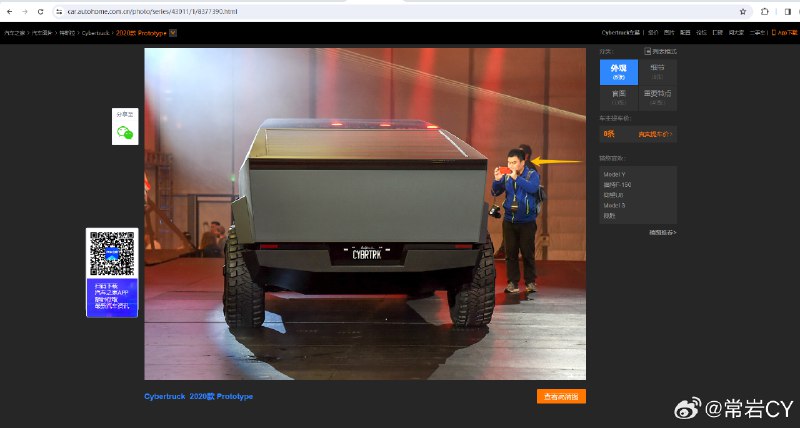Click the orange 查看高清图 button
The image size is (800, 428).
coord(561,396)
